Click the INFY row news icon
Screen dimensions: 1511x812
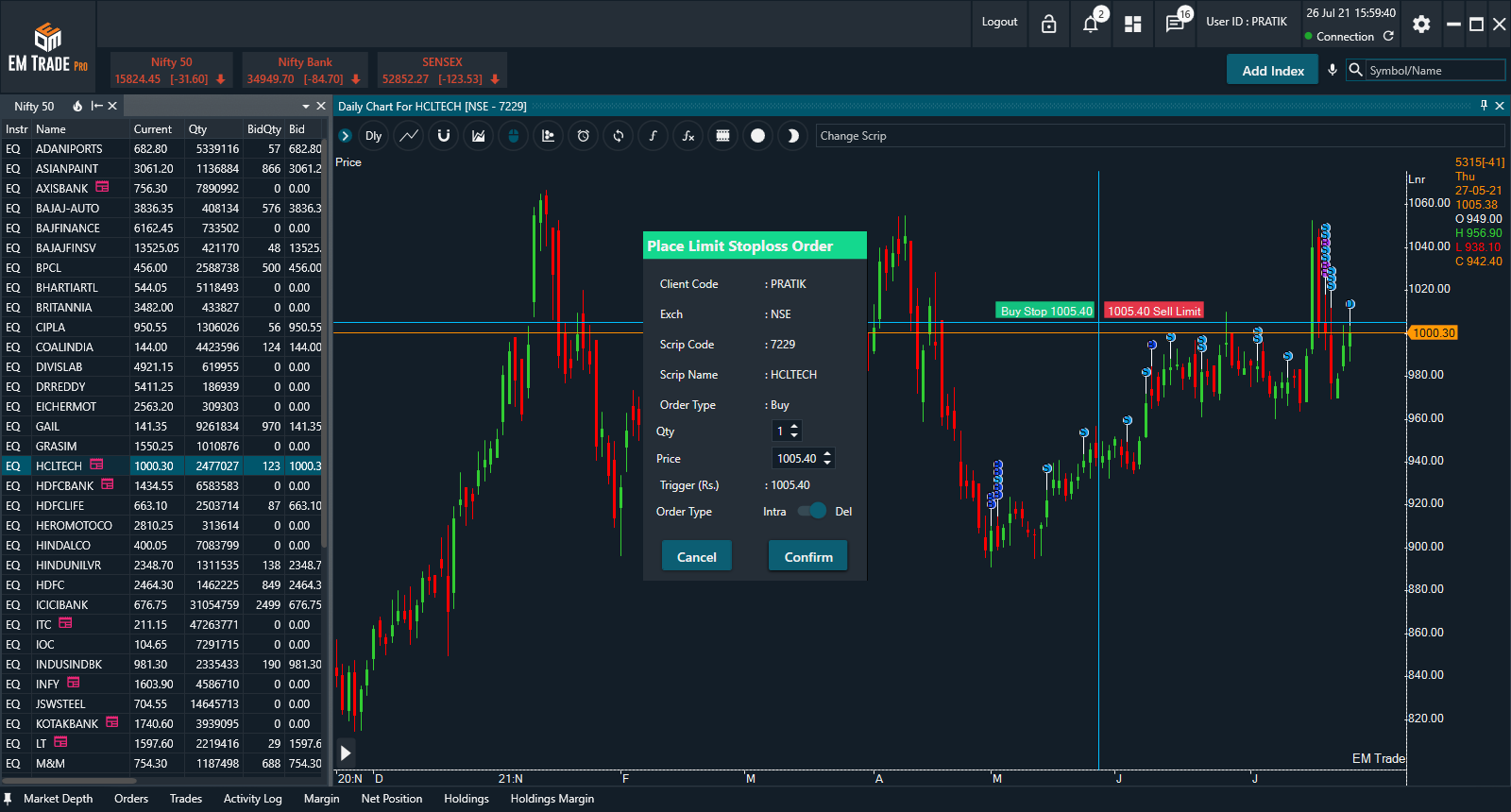[x=74, y=683]
